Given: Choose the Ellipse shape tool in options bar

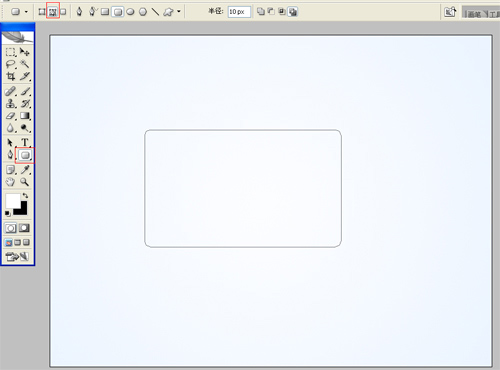Looking at the screenshot, I should (x=130, y=12).
